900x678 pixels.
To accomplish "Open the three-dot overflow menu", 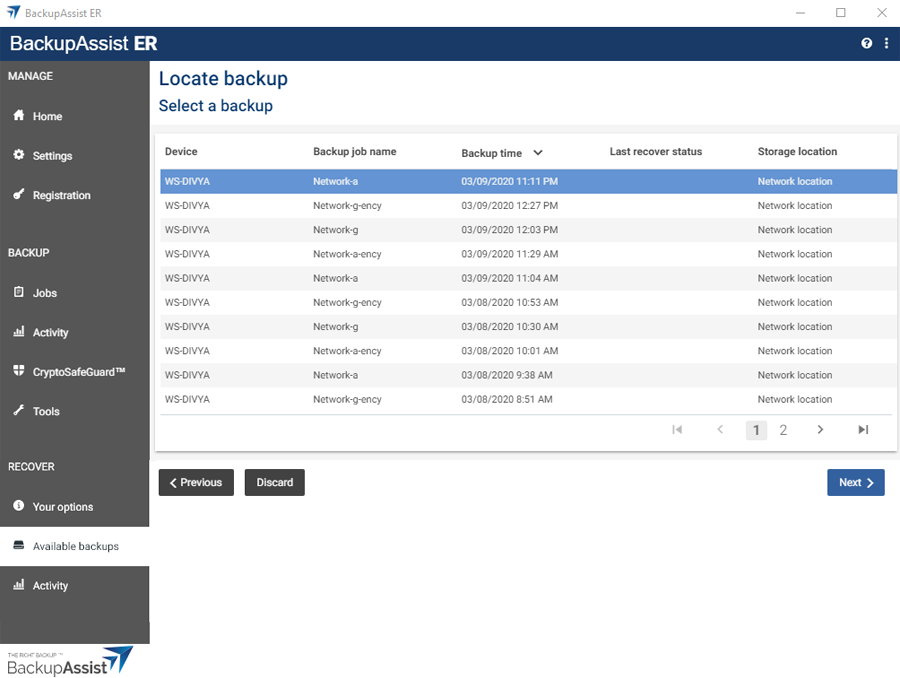I will coord(887,43).
